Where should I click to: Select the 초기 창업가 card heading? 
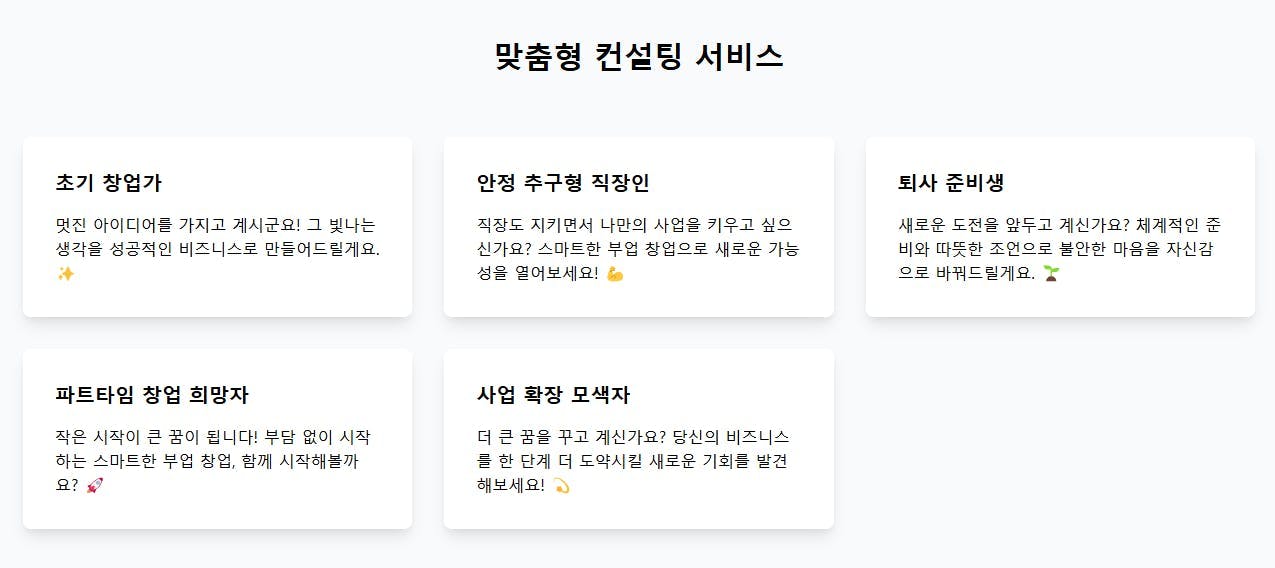pyautogui.click(x=109, y=183)
